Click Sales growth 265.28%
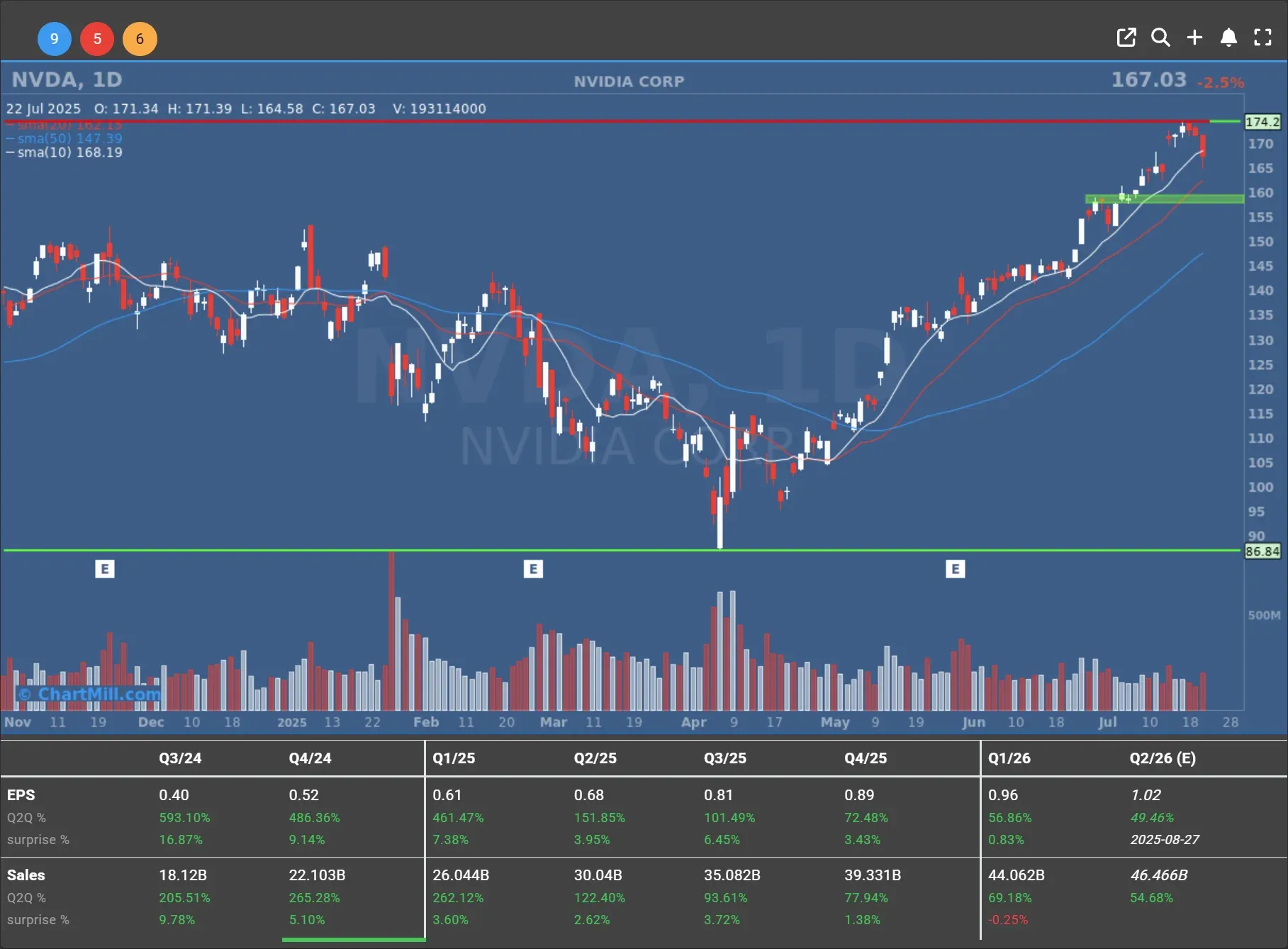Screen dimensions: 1288x949 314,898
